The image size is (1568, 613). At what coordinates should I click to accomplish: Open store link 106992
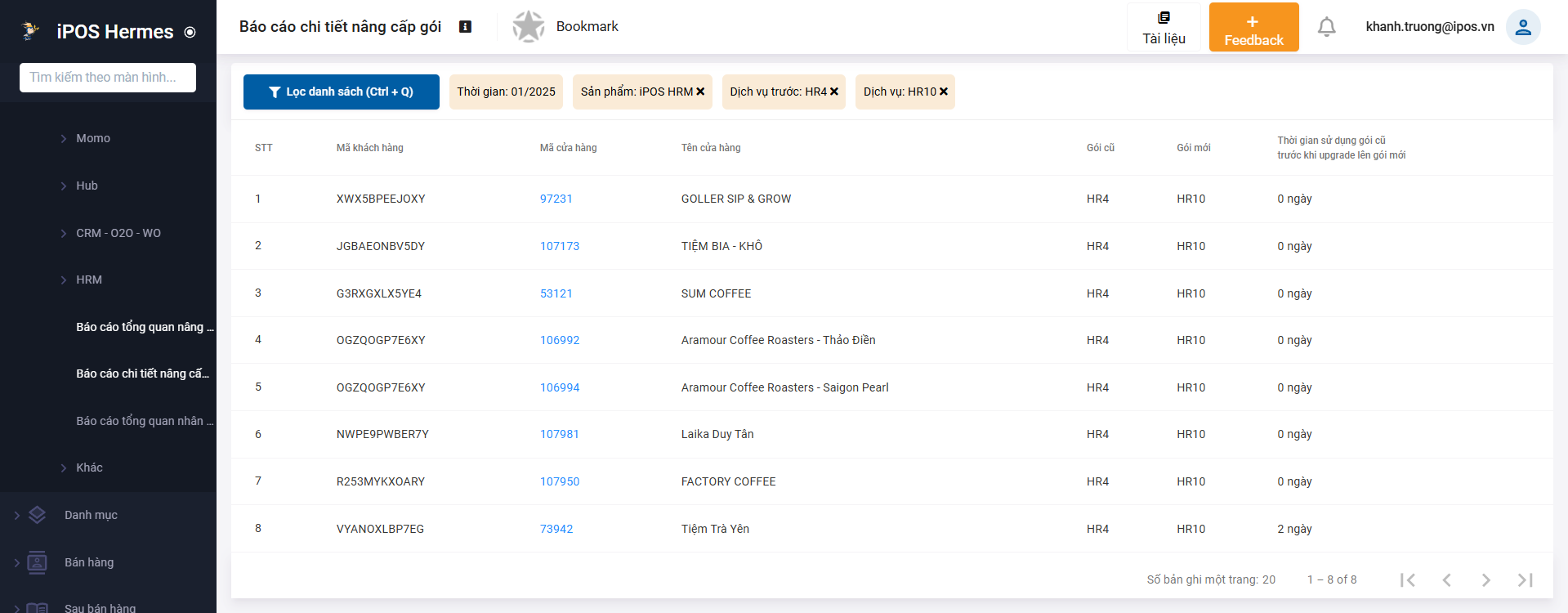click(x=560, y=340)
